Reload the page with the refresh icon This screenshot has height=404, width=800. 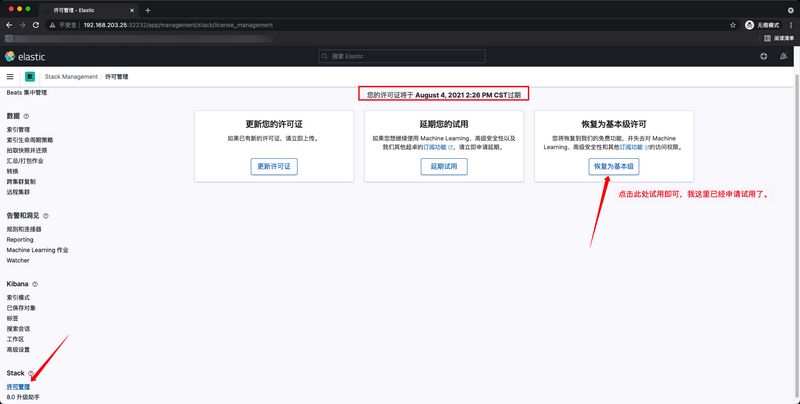point(36,25)
